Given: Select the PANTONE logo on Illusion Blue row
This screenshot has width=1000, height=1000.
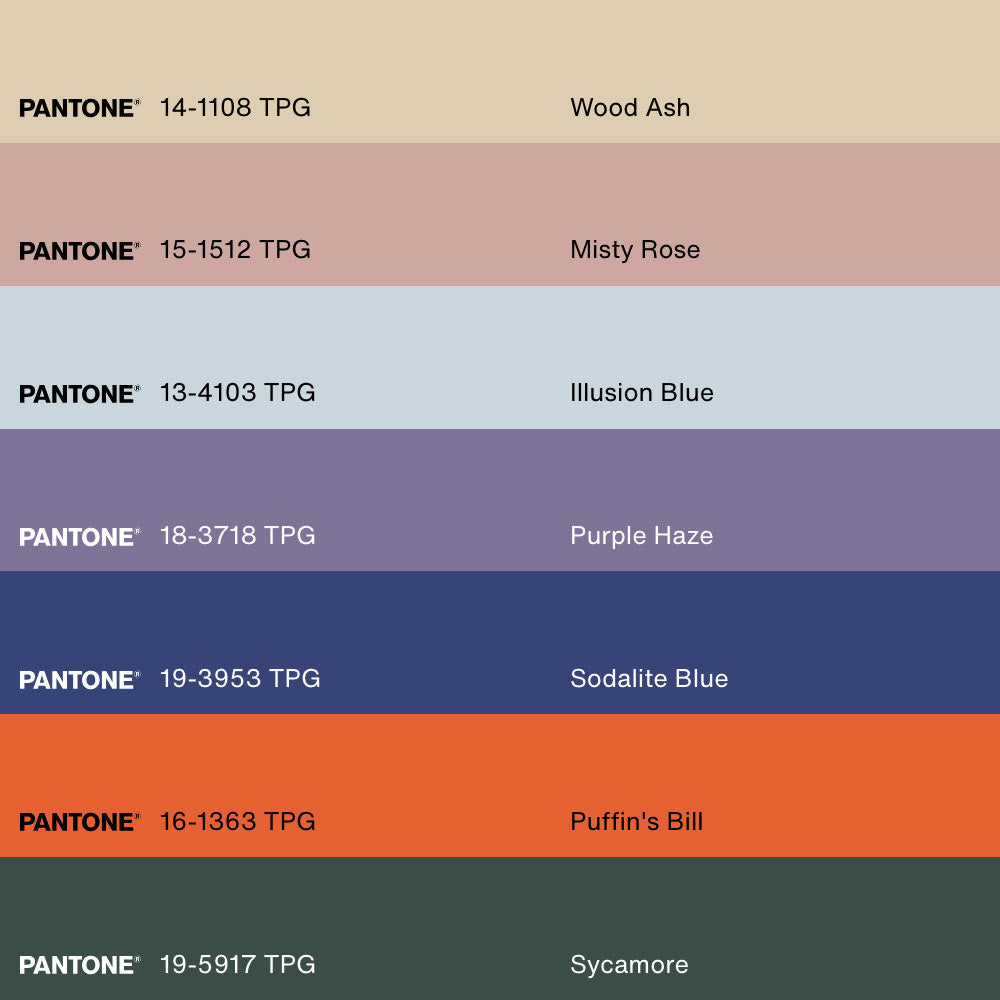Looking at the screenshot, I should (x=79, y=394).
